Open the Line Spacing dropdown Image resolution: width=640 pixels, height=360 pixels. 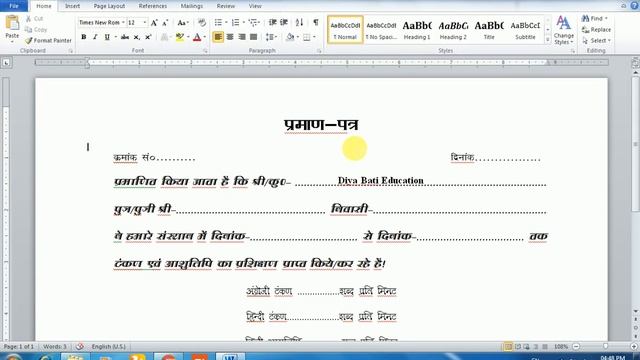271,37
